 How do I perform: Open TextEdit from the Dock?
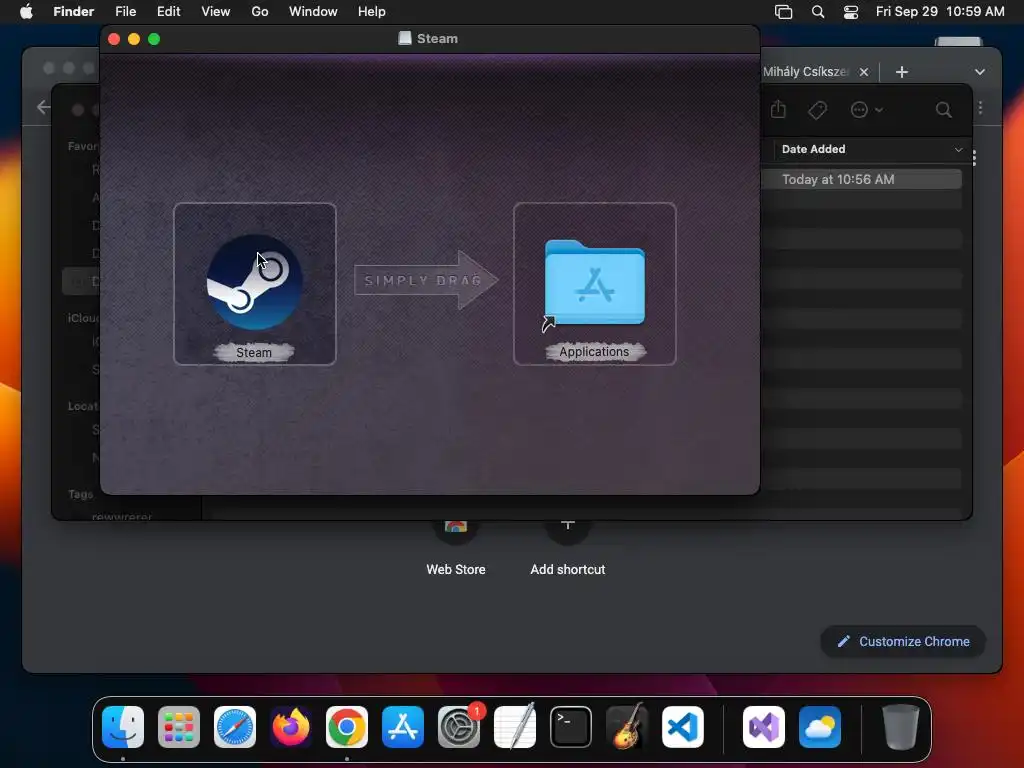click(515, 727)
